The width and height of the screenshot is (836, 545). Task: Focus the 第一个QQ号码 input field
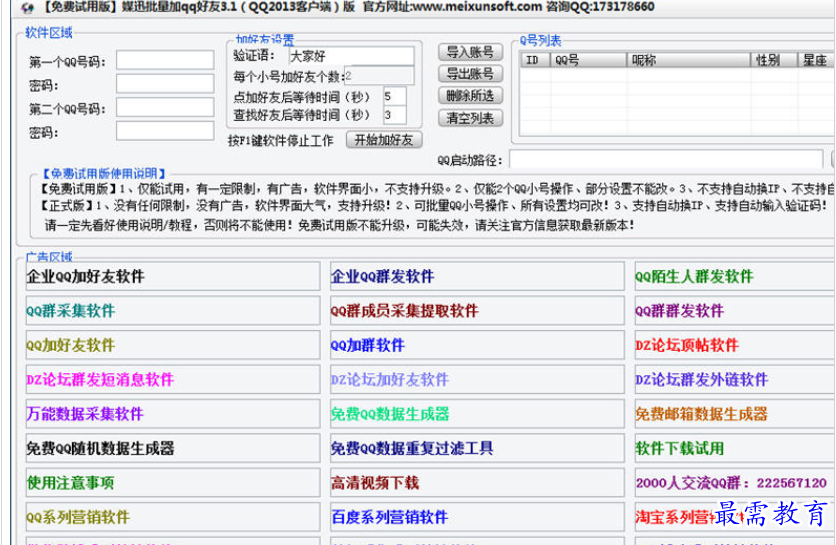click(165, 60)
